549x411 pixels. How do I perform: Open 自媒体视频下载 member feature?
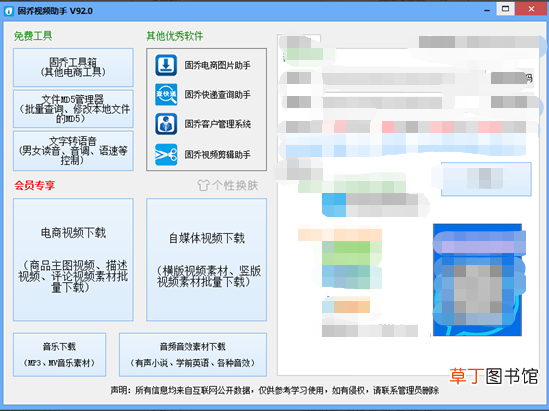(206, 259)
